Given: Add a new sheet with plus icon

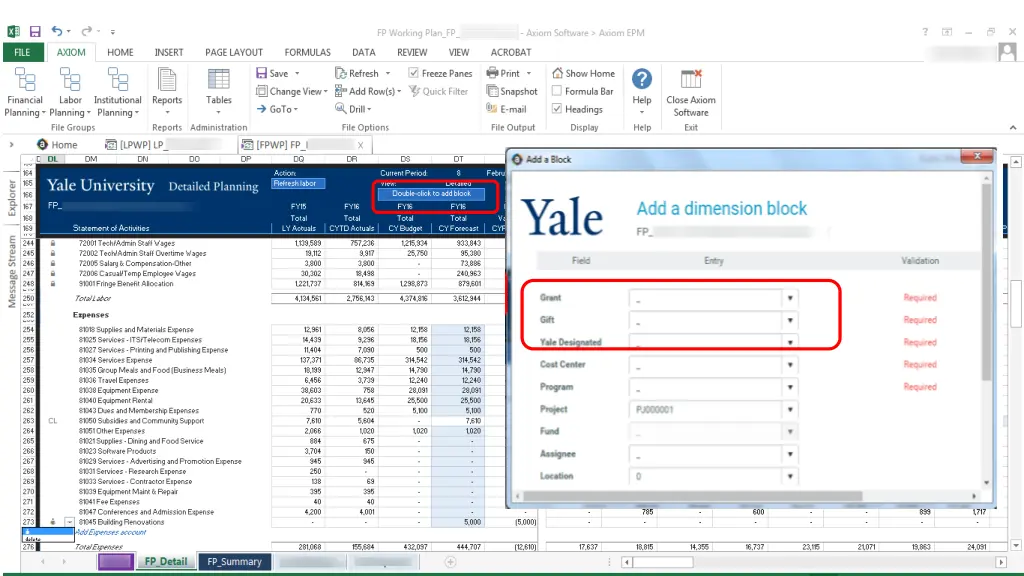Looking at the screenshot, I should pyautogui.click(x=450, y=562).
